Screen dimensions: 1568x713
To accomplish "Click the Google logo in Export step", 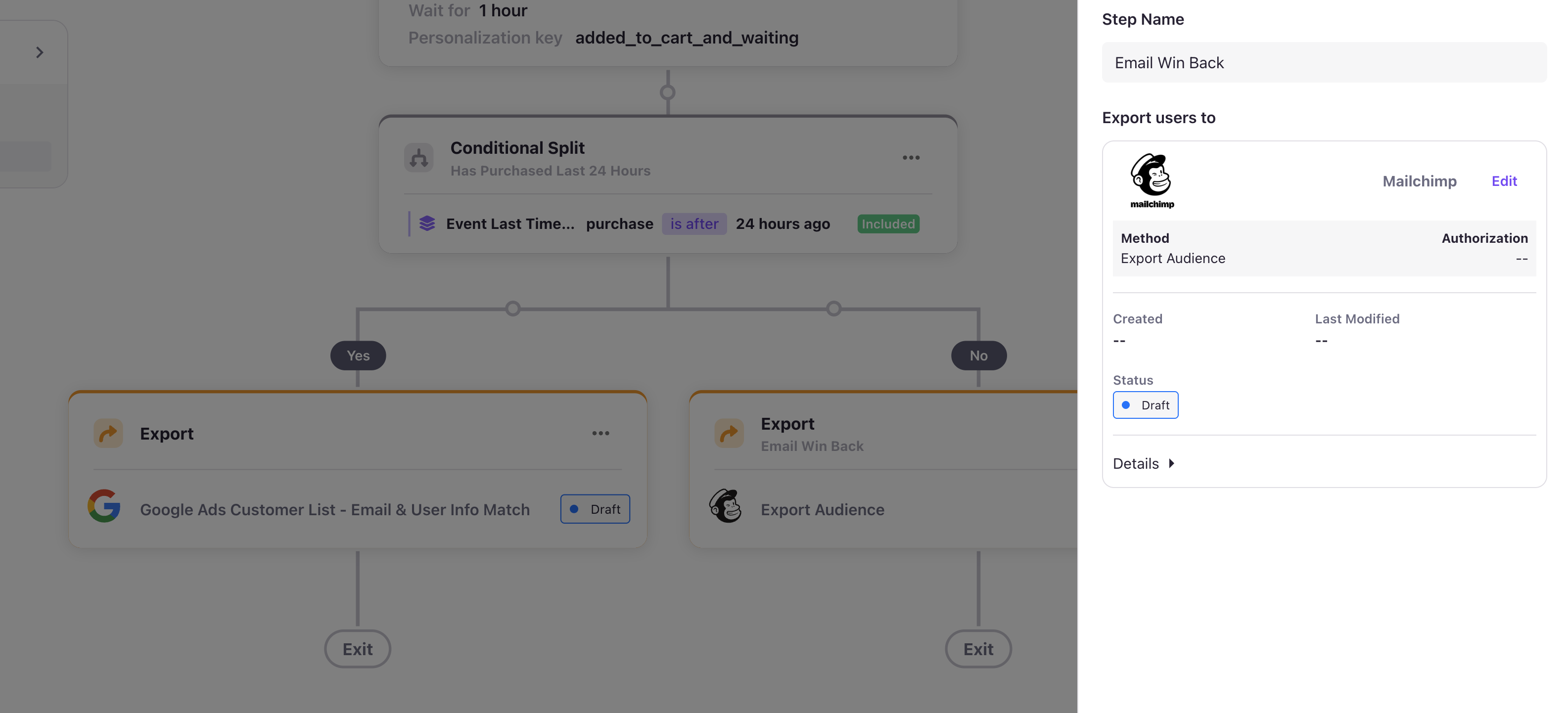I will click(x=104, y=506).
